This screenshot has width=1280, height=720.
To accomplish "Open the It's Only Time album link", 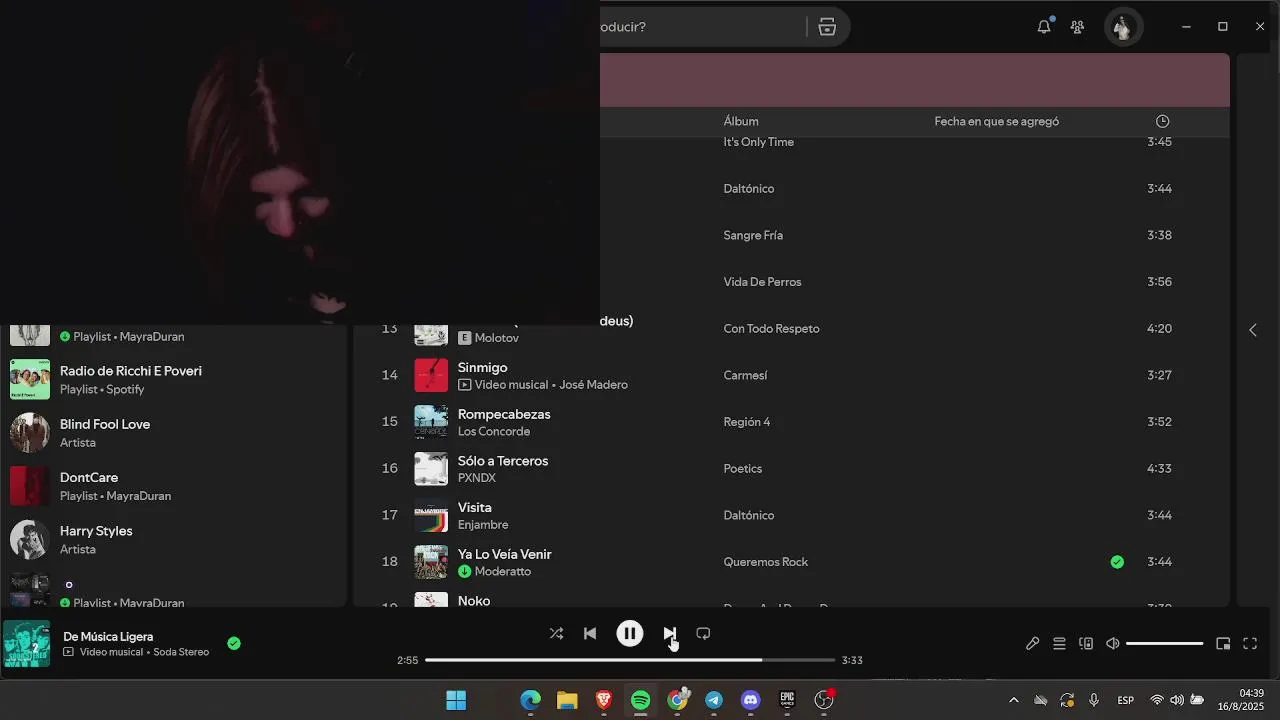I will [x=759, y=142].
